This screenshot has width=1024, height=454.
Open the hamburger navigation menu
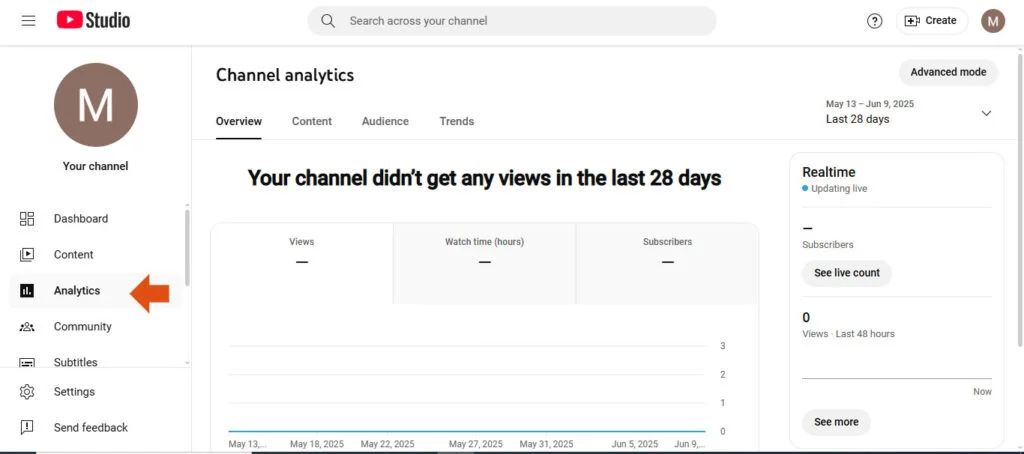pos(28,21)
